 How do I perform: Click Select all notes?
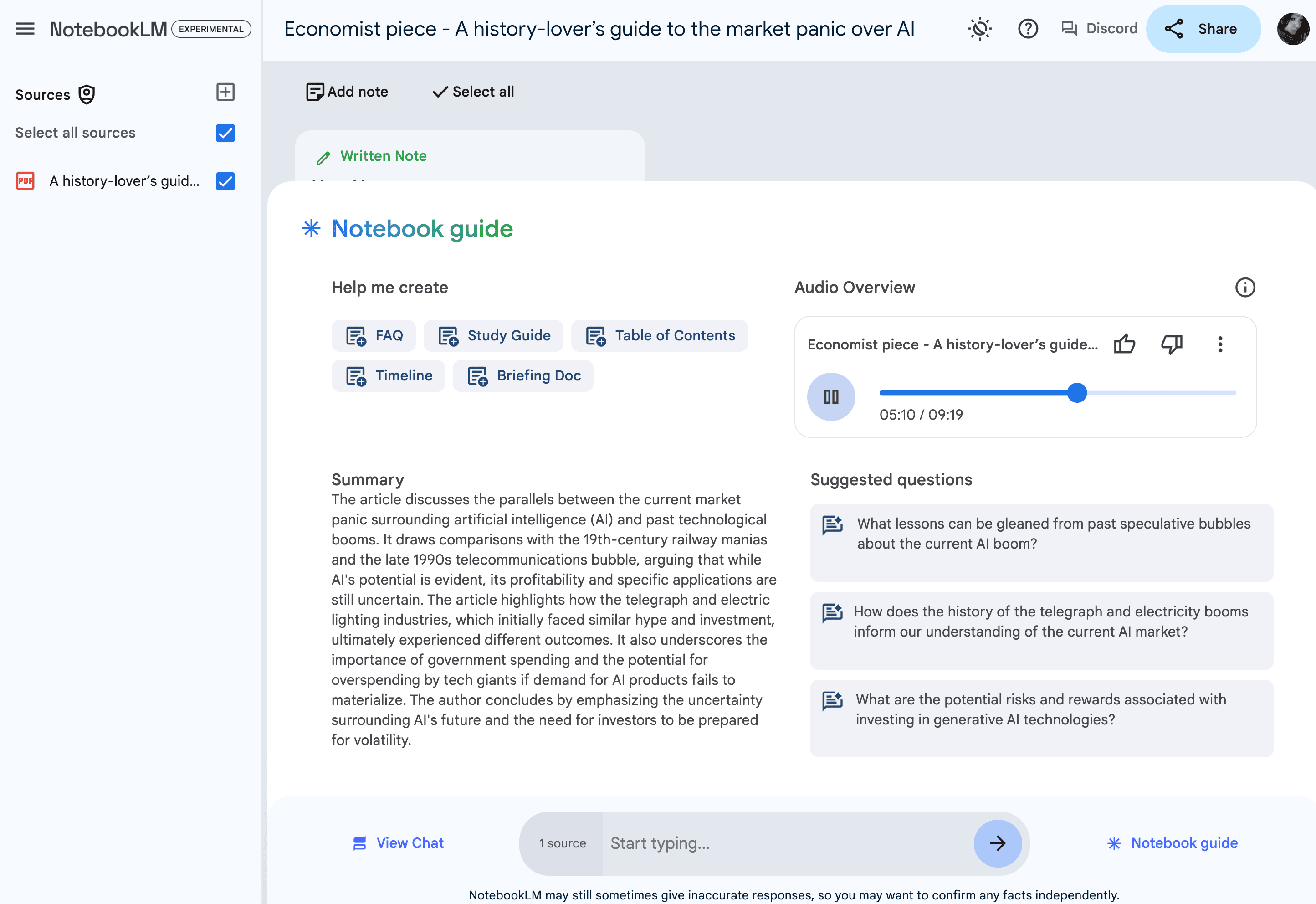[x=473, y=92]
